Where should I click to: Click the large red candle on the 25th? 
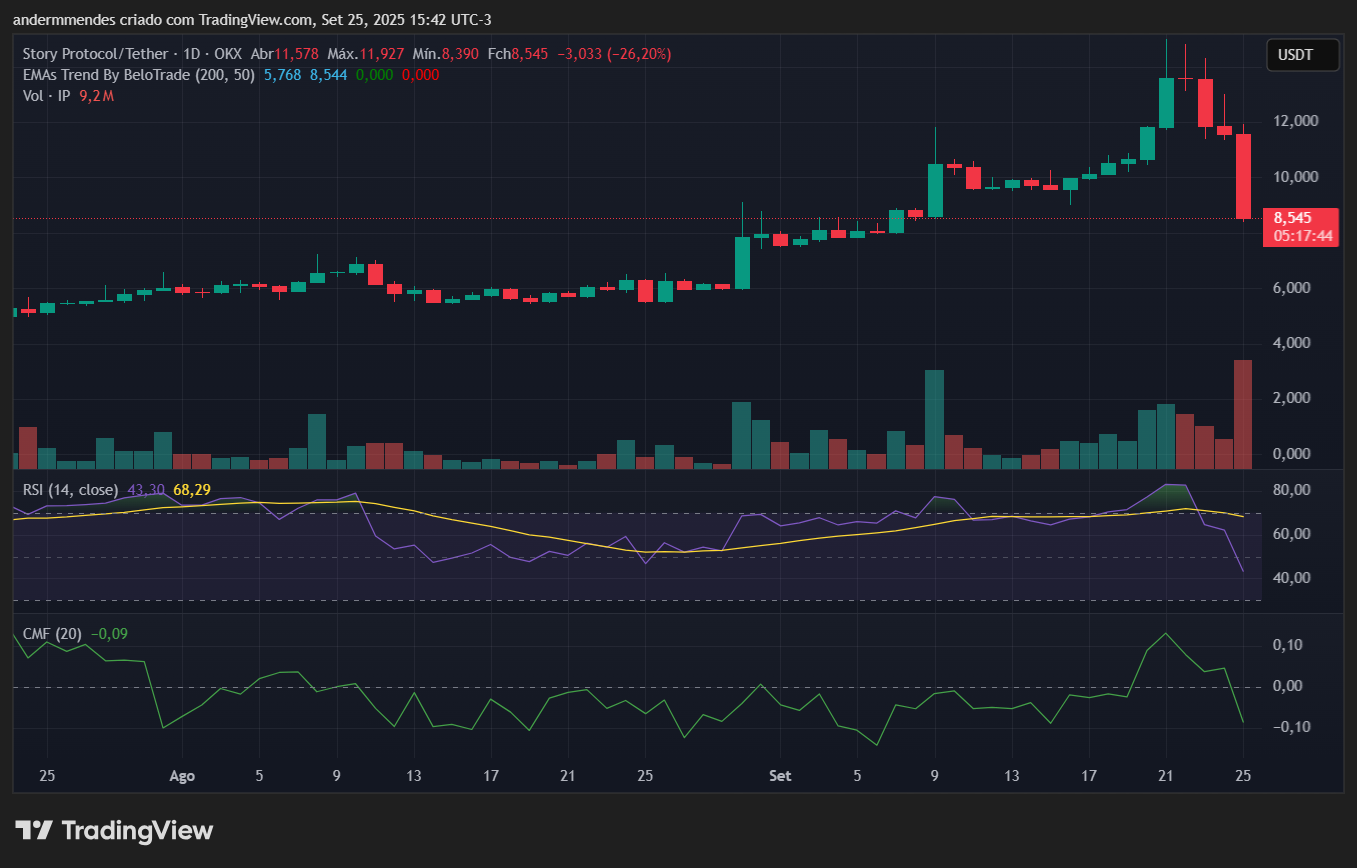[x=1243, y=176]
